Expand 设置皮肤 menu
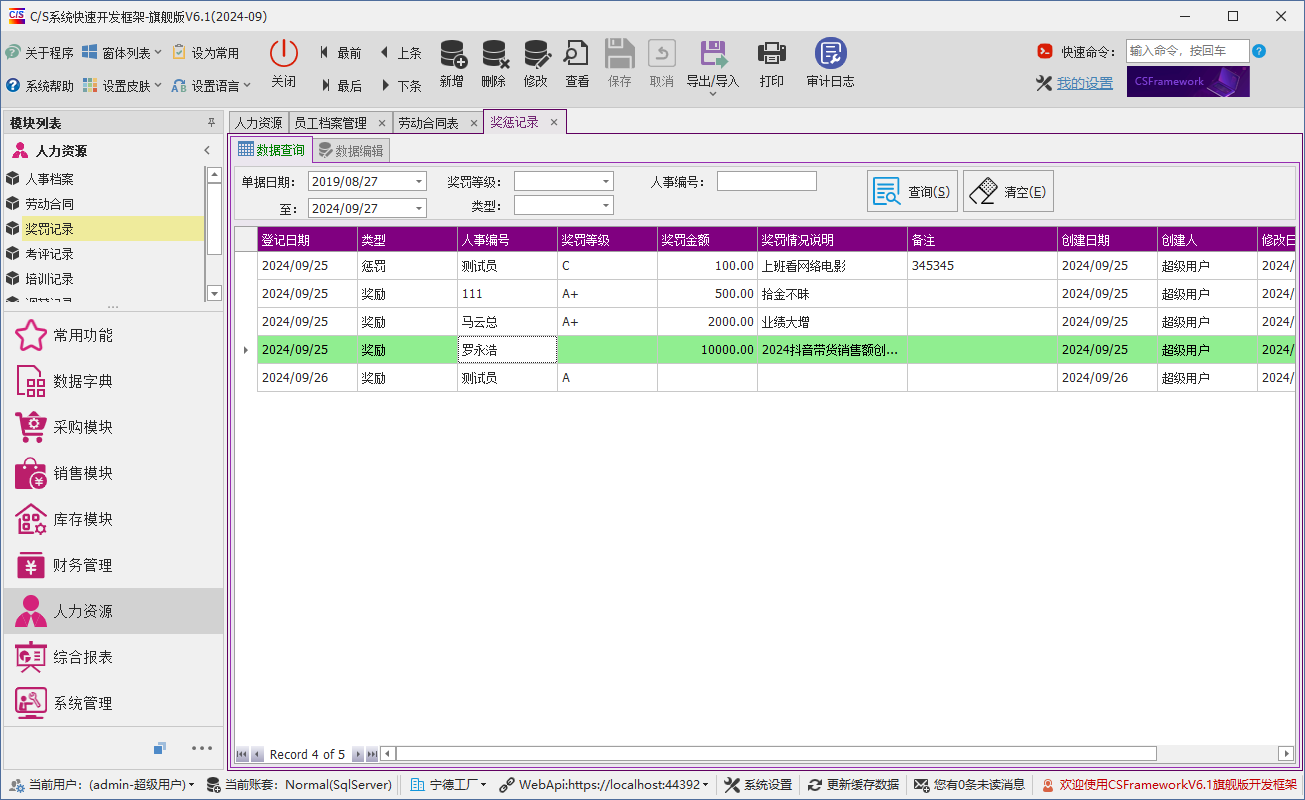 coord(122,86)
